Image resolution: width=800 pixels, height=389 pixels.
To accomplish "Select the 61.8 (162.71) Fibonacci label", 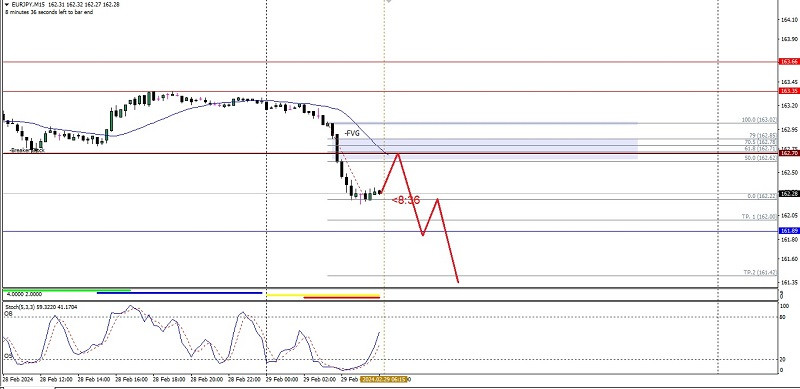I will click(x=761, y=148).
